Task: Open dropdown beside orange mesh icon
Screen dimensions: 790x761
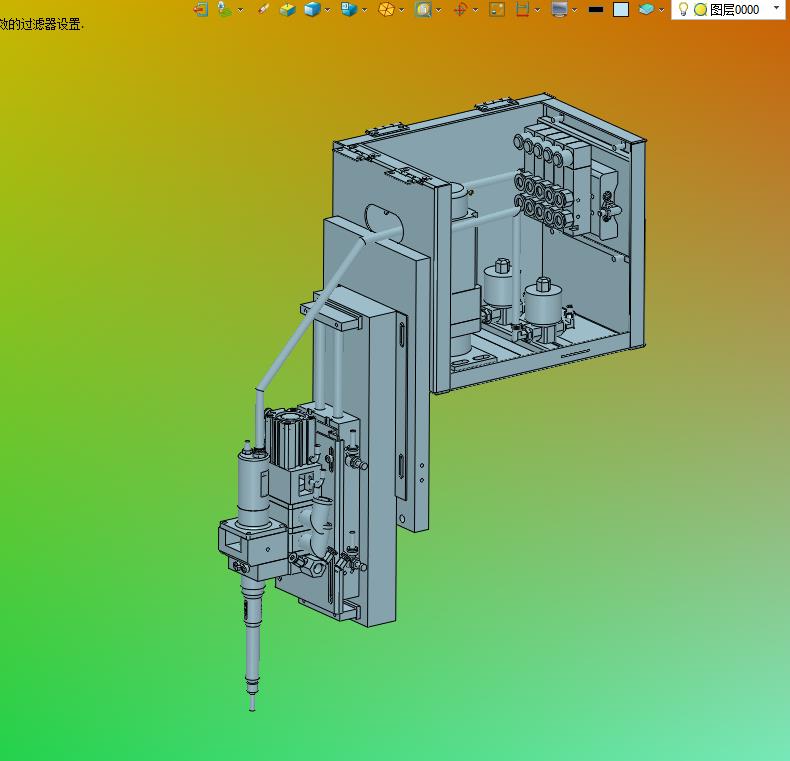Action: (x=402, y=10)
